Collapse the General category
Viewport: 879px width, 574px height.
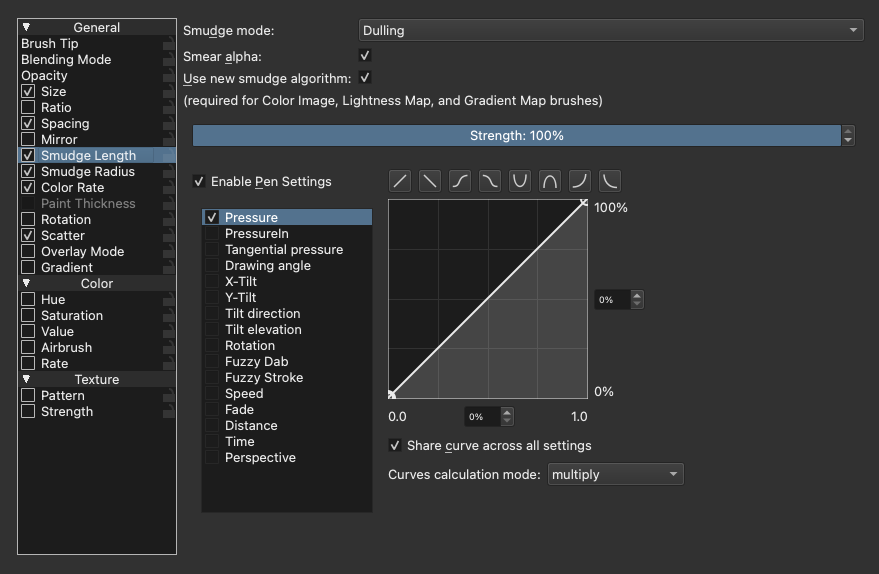click(27, 28)
